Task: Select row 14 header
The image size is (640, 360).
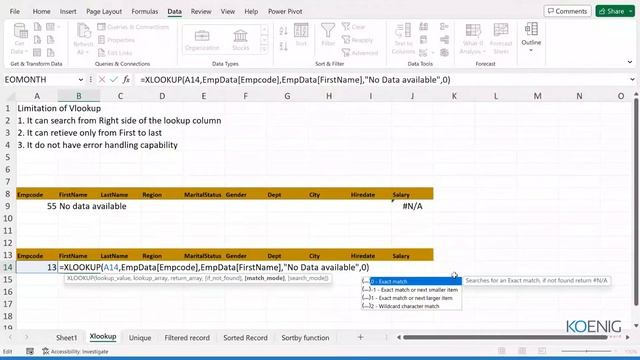Action: coord(7,267)
